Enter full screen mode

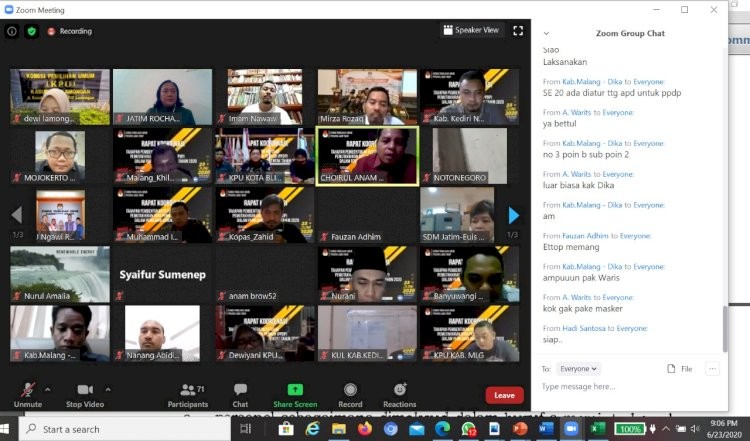(518, 30)
